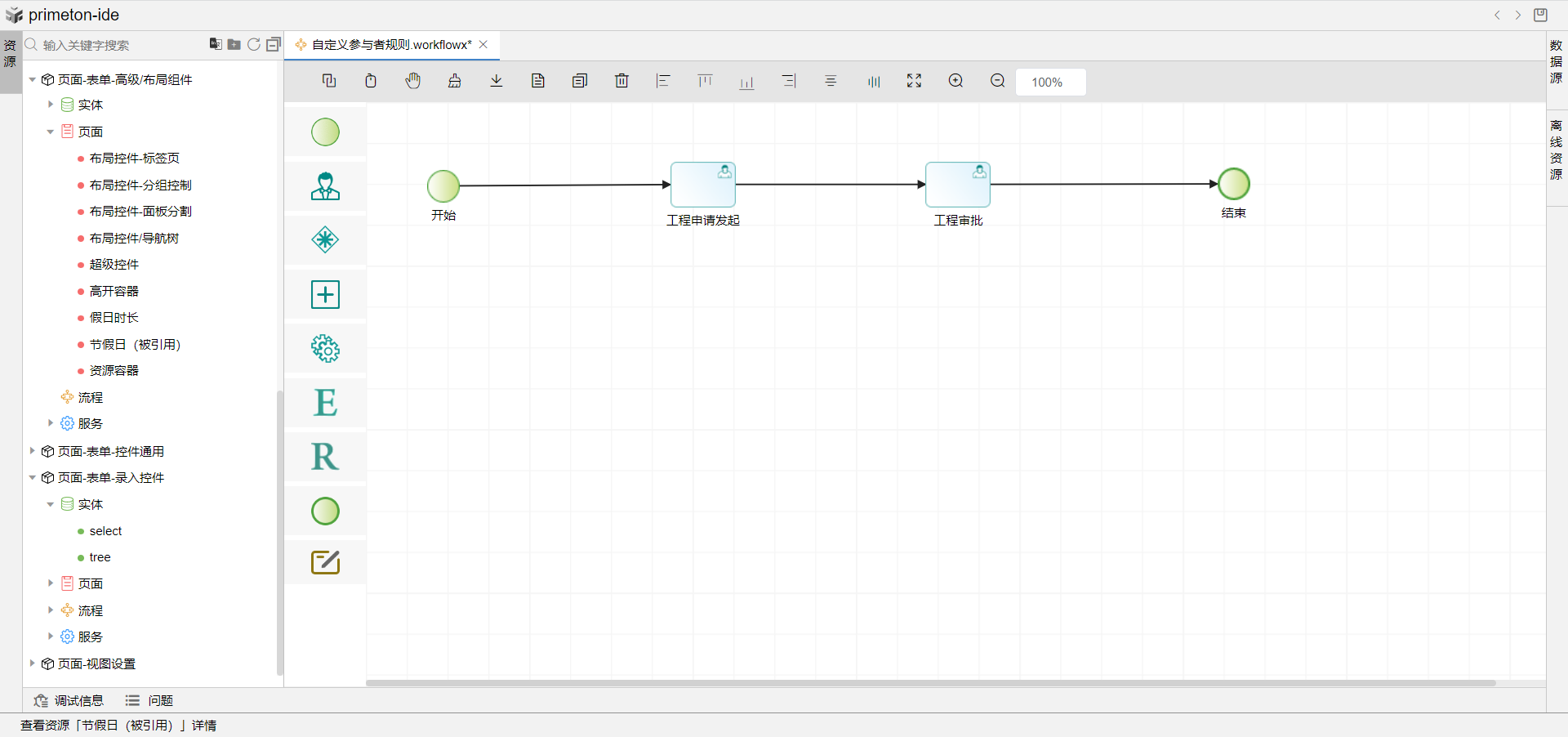Image resolution: width=1568 pixels, height=737 pixels.
Task: Select the hand pan tool
Action: 413,81
